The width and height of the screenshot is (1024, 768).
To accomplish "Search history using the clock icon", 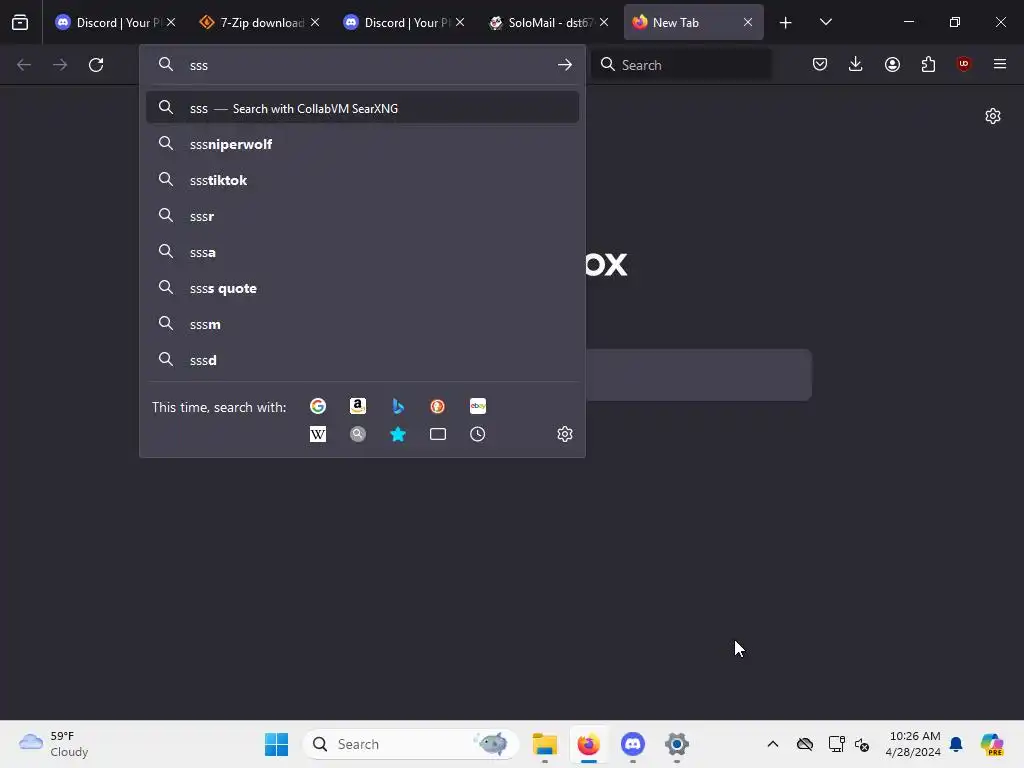I will click(x=477, y=434).
